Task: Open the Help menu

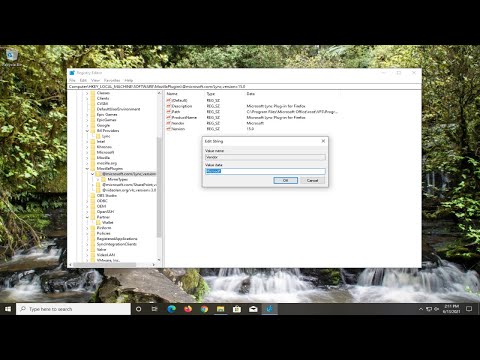Action: tap(129, 80)
